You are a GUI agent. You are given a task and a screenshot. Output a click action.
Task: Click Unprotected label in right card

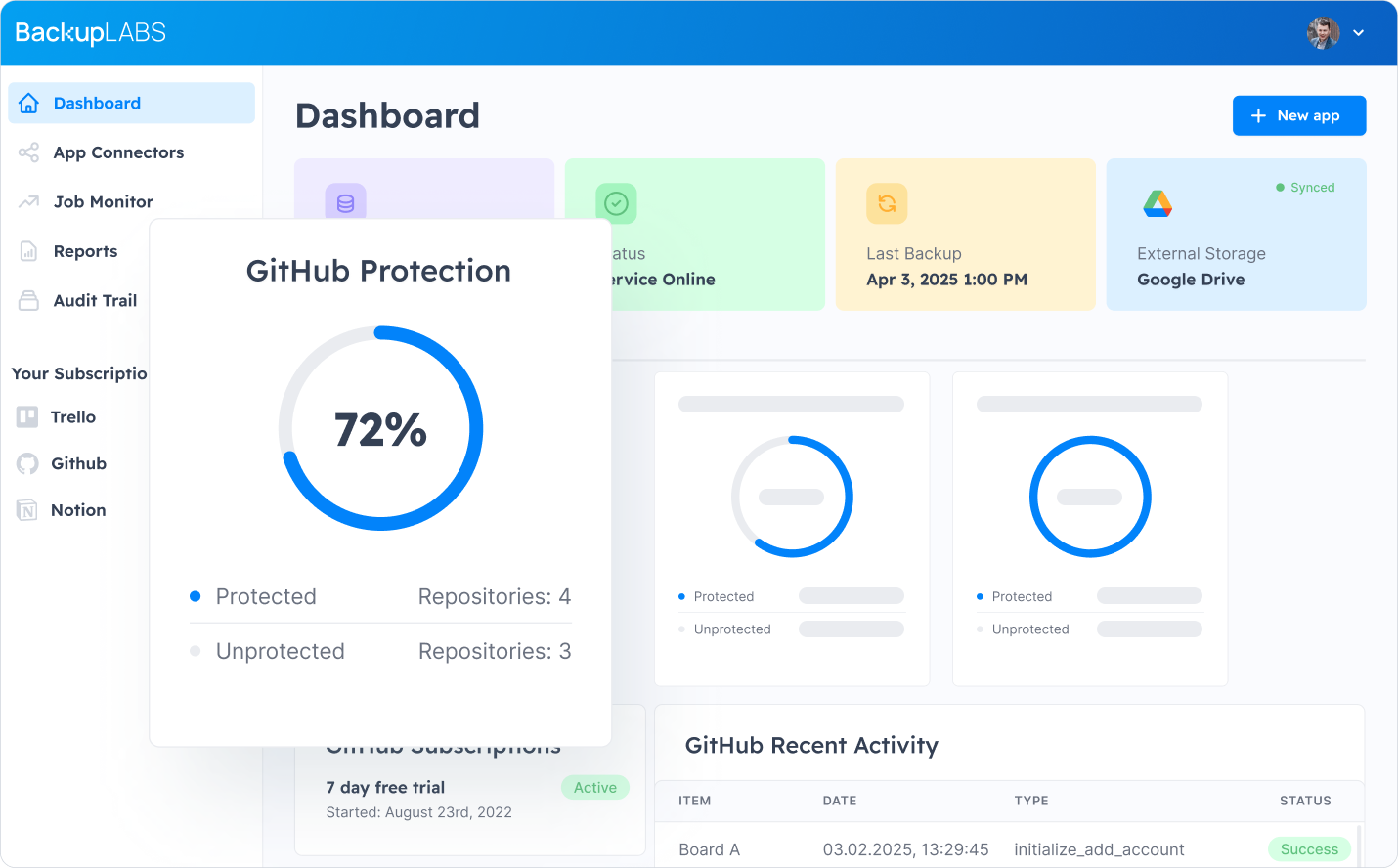click(1030, 629)
